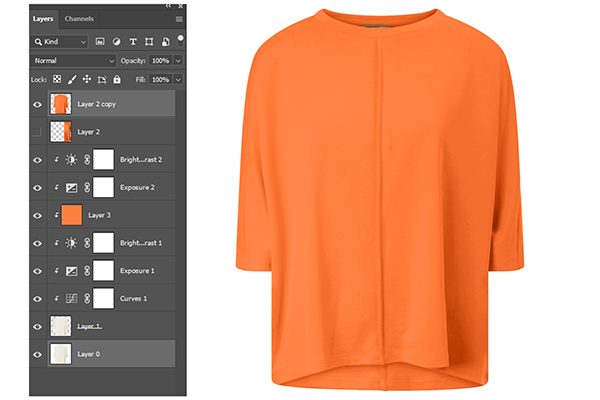This screenshot has height=400, width=600.
Task: Lock image pixels brush icon
Action: tap(72, 79)
